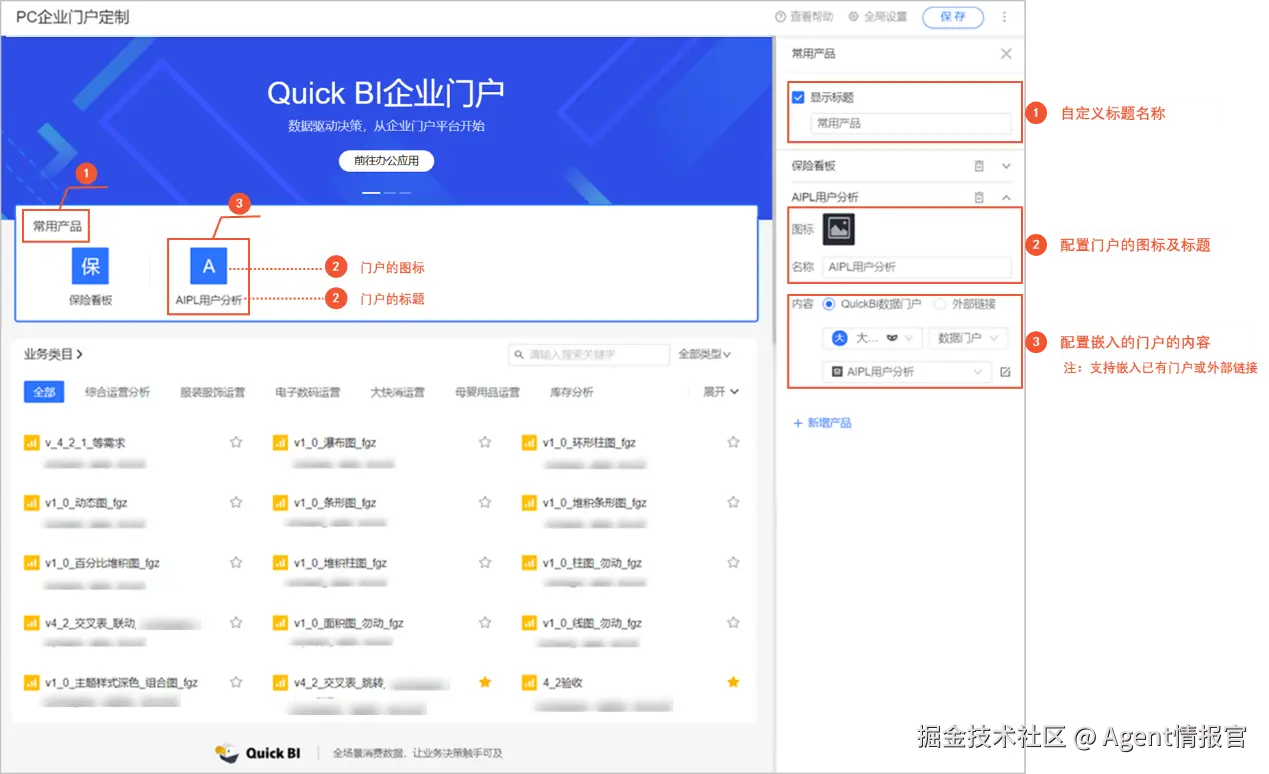Click chart icon beside v1_0_柱图_勿动_fgz
Screen dimensions: 1269x774
[529, 563]
